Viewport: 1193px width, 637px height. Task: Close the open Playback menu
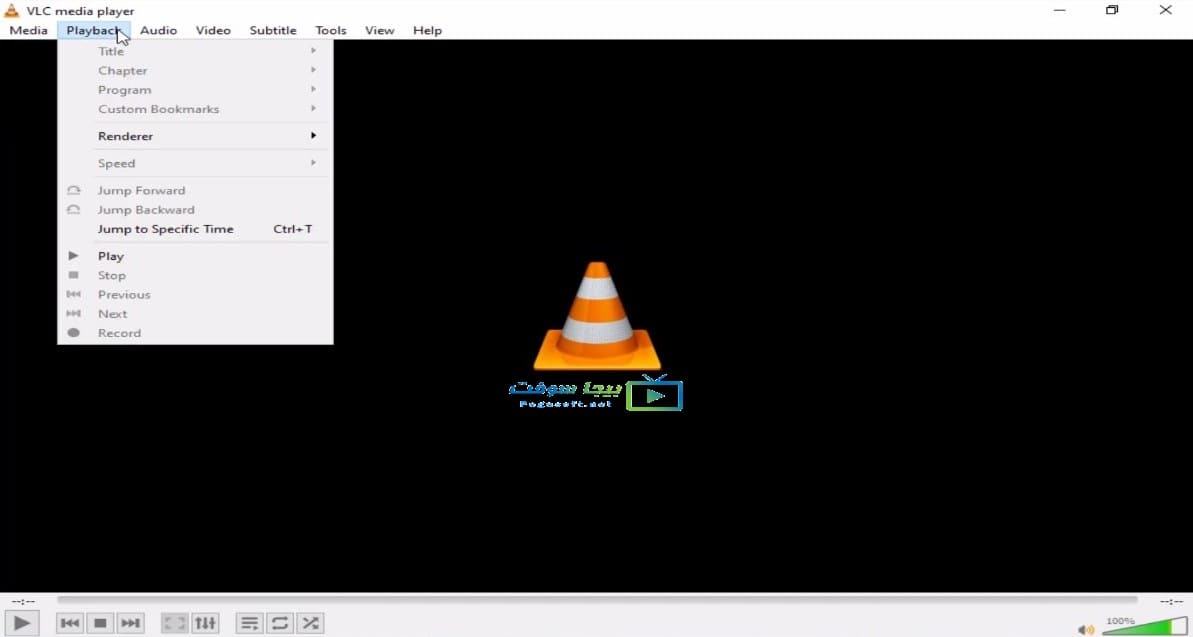(x=94, y=30)
